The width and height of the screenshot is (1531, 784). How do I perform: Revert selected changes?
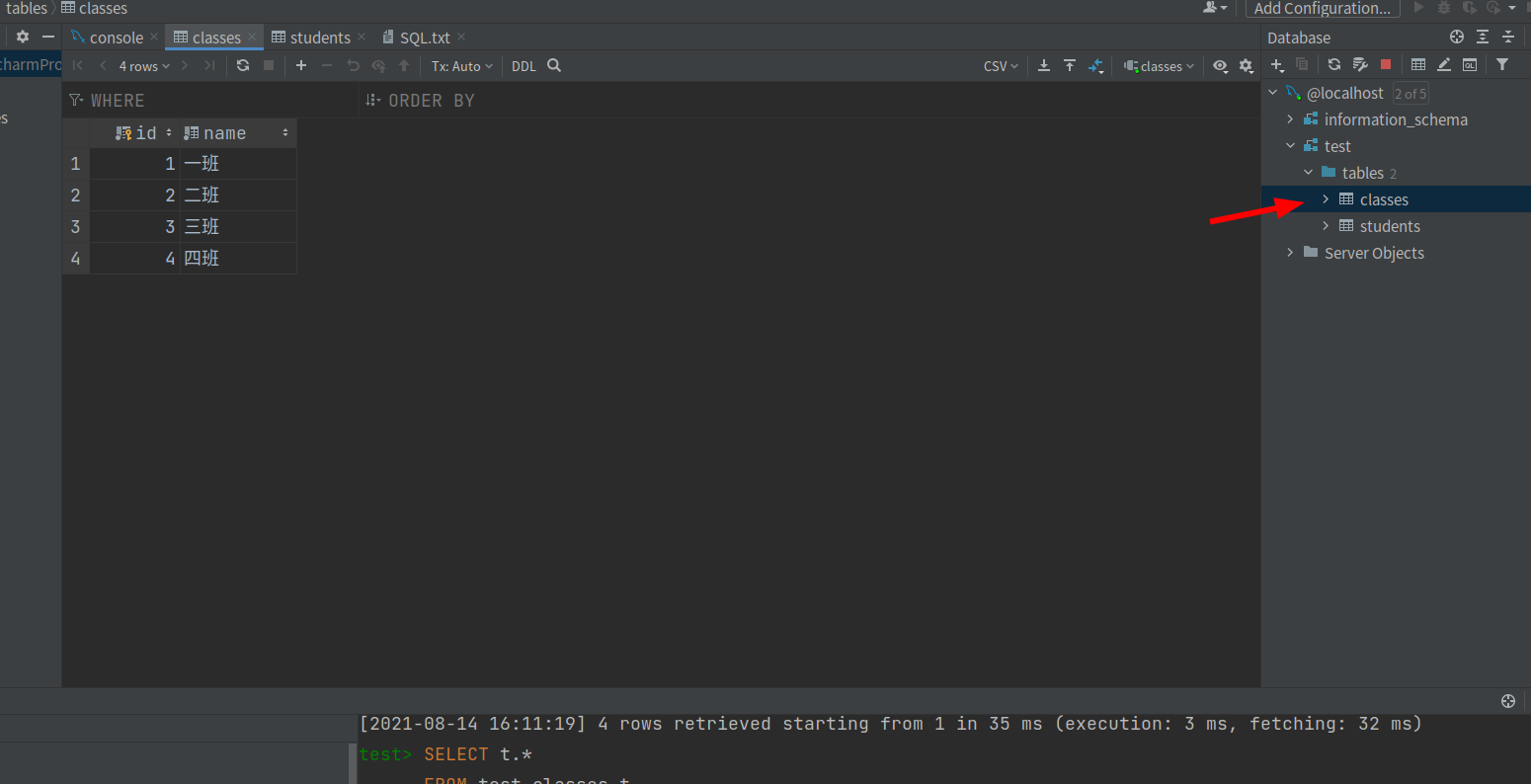(x=353, y=66)
